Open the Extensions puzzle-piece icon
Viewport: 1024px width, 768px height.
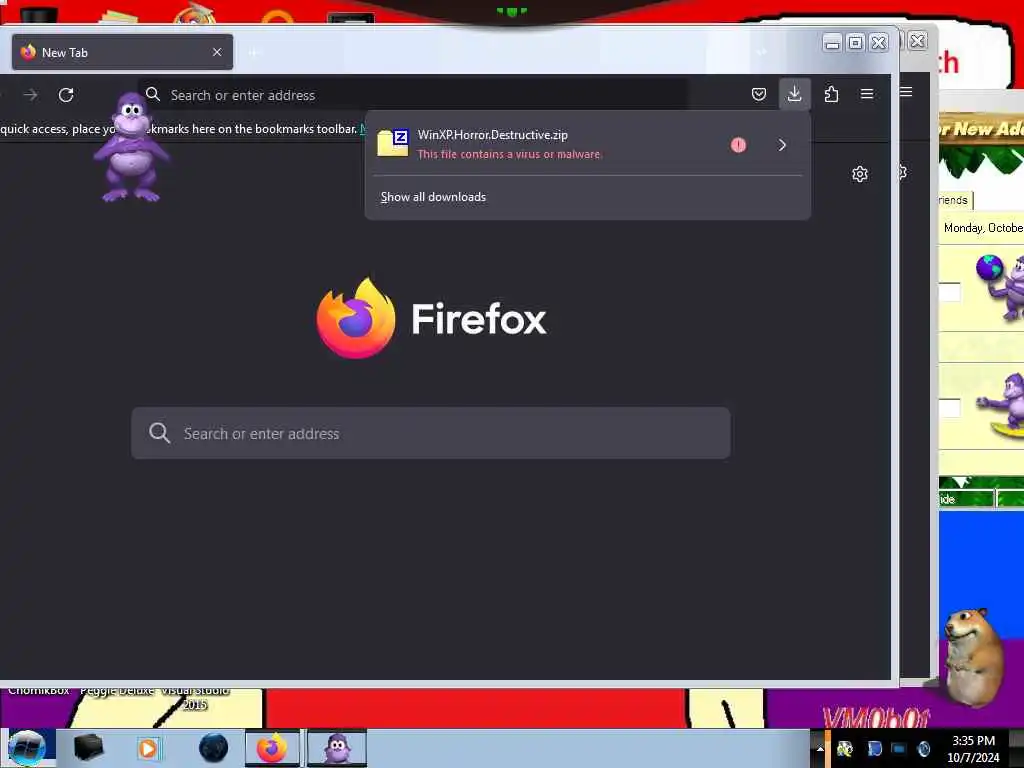coord(831,95)
